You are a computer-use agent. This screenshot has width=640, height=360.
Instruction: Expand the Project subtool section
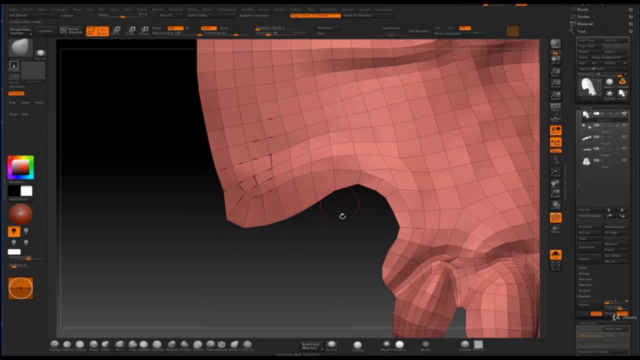pos(584,291)
